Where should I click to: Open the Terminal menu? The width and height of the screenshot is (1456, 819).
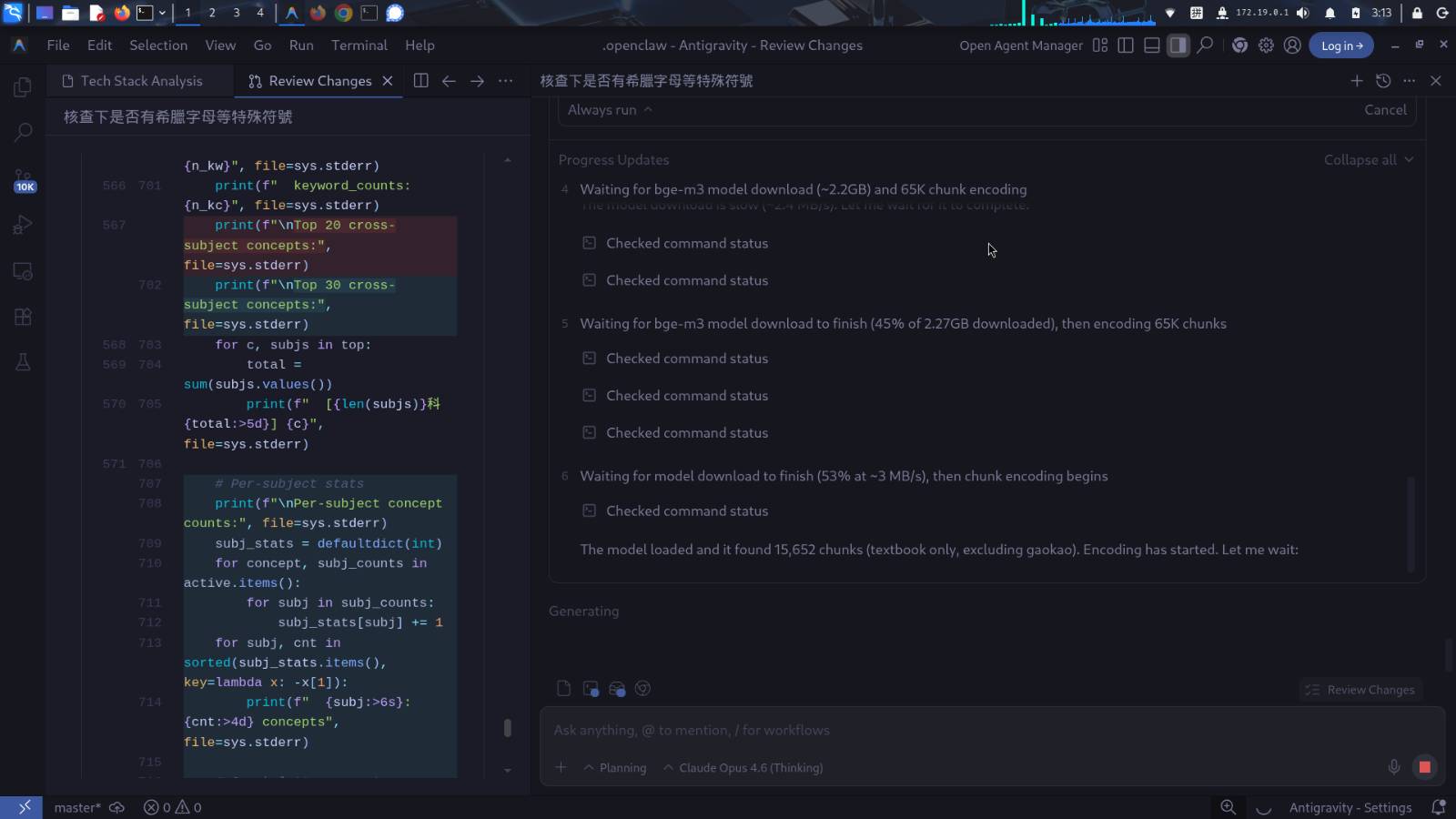359,45
